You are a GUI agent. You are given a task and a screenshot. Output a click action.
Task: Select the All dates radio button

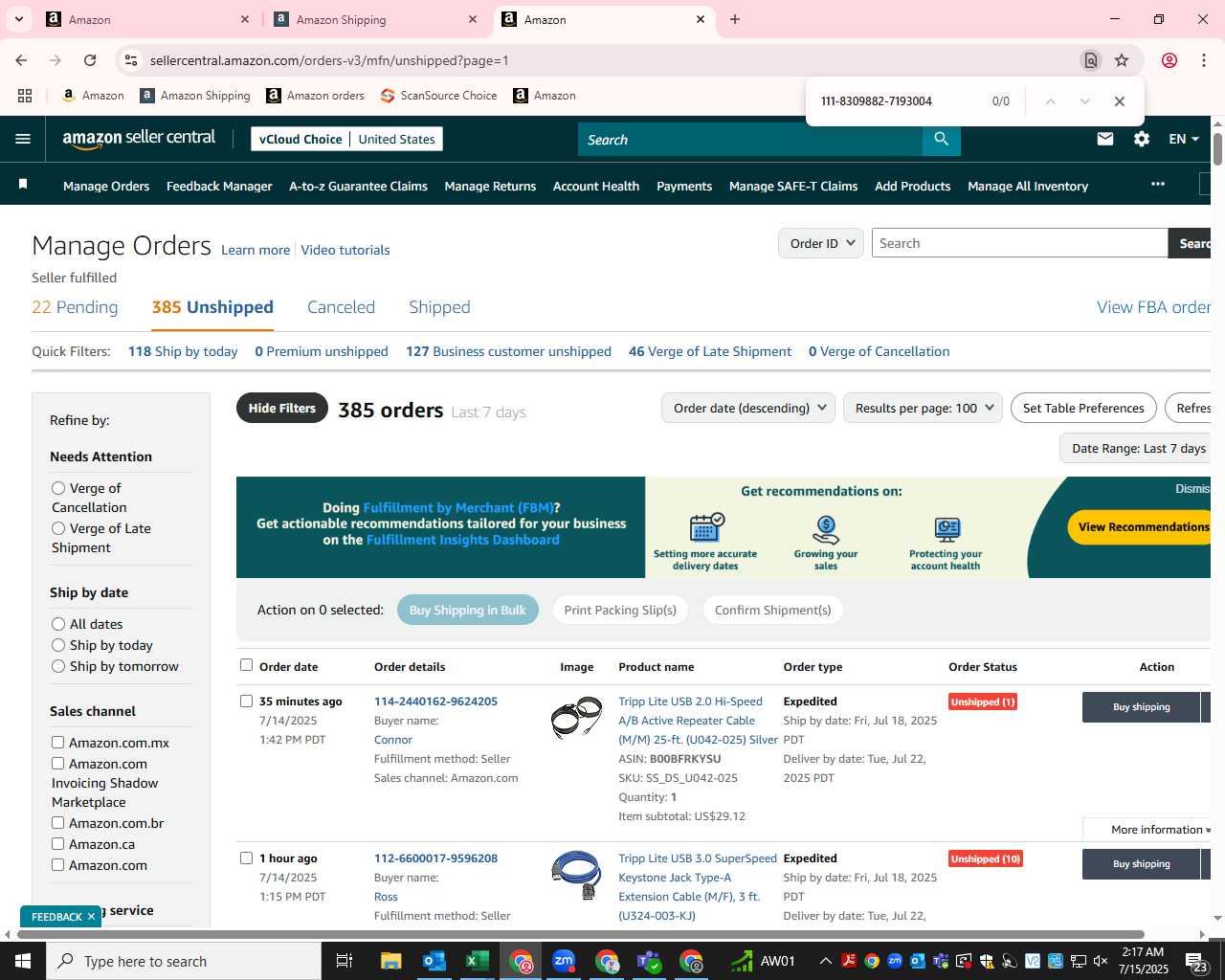coord(58,624)
